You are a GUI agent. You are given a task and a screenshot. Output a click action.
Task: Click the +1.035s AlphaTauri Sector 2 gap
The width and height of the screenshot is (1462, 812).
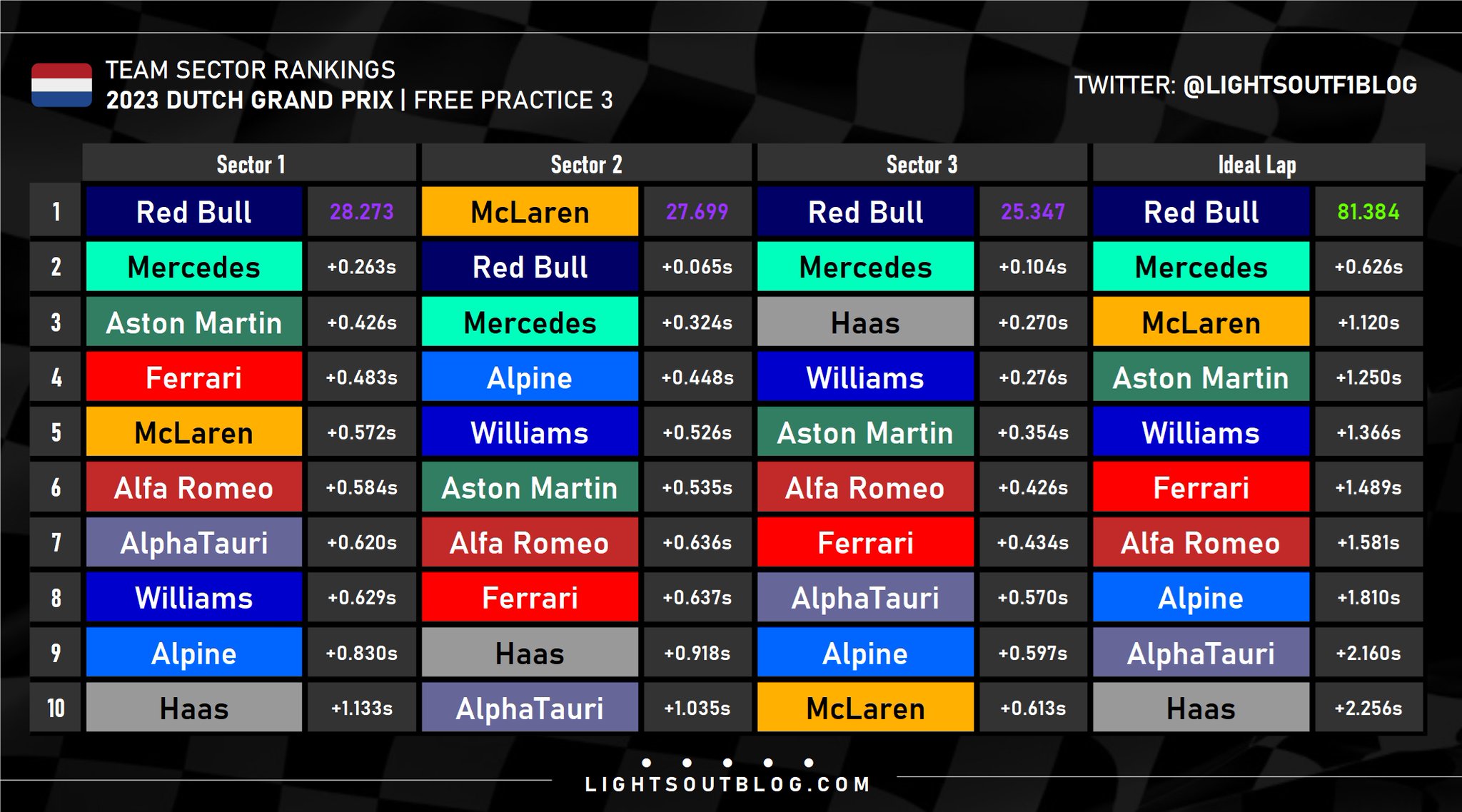point(697,708)
